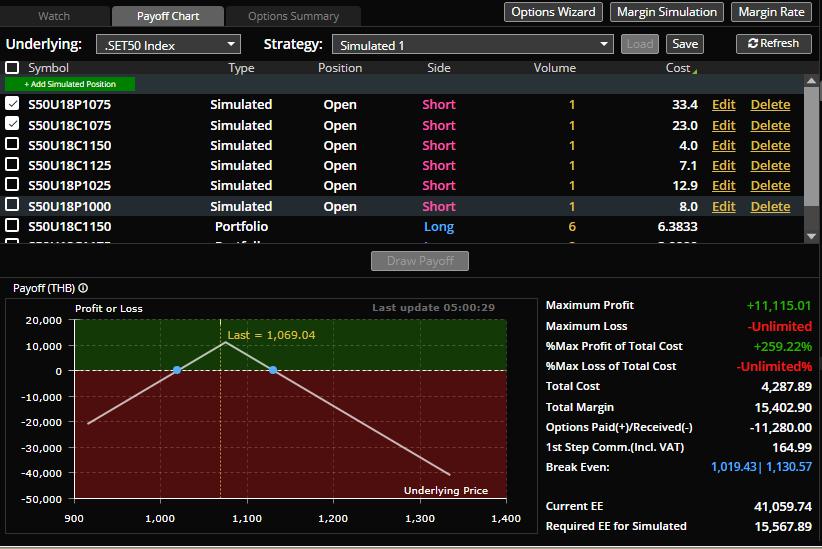822x549 pixels.
Task: Save the current strategy
Action: (685, 44)
